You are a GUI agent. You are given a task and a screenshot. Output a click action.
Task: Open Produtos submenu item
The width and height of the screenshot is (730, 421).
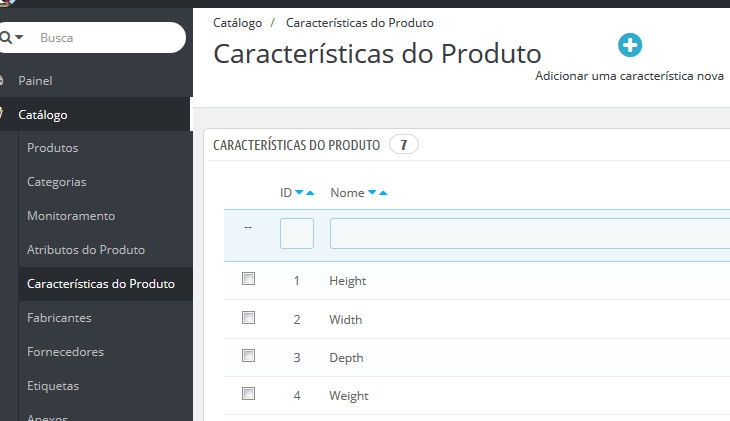point(53,148)
